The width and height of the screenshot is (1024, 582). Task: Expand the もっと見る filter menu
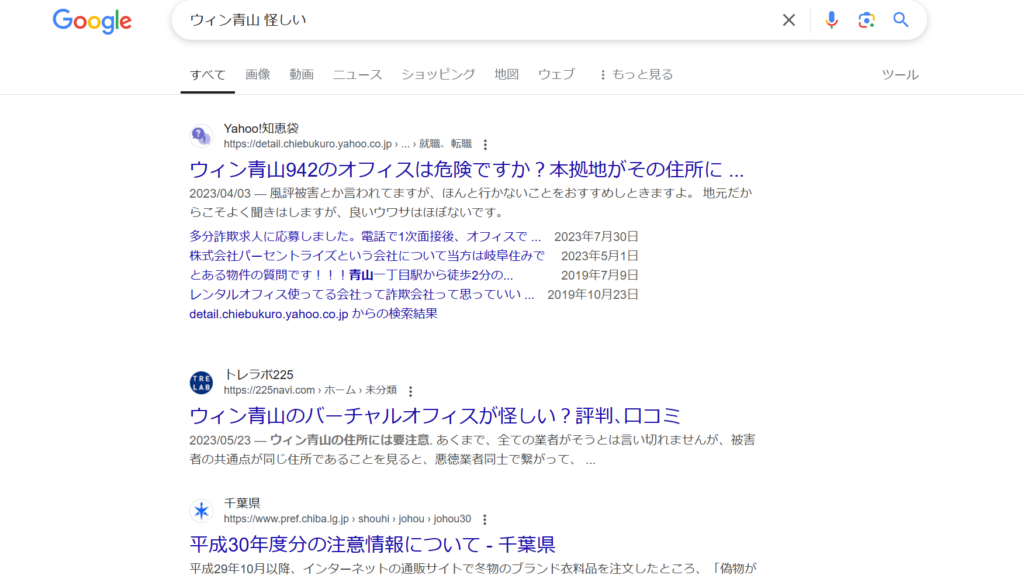click(x=635, y=74)
